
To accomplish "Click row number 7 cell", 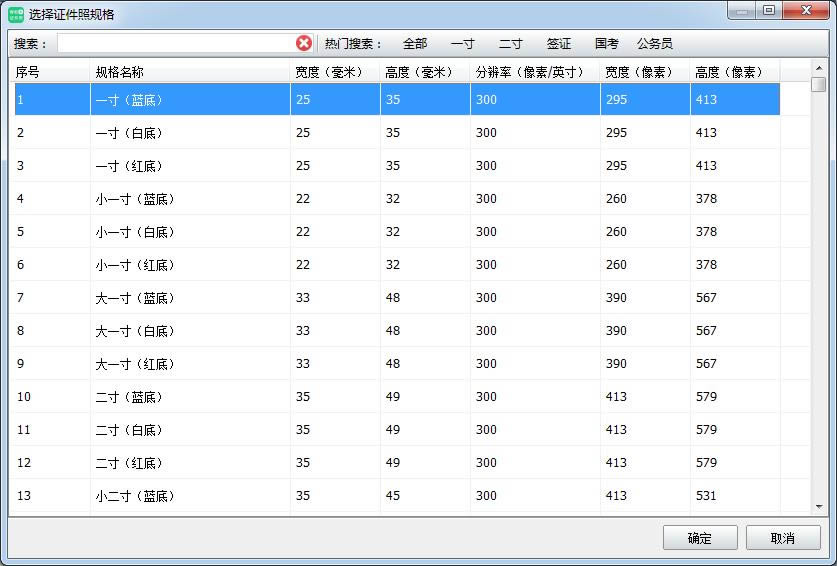I will pyautogui.click(x=52, y=297).
